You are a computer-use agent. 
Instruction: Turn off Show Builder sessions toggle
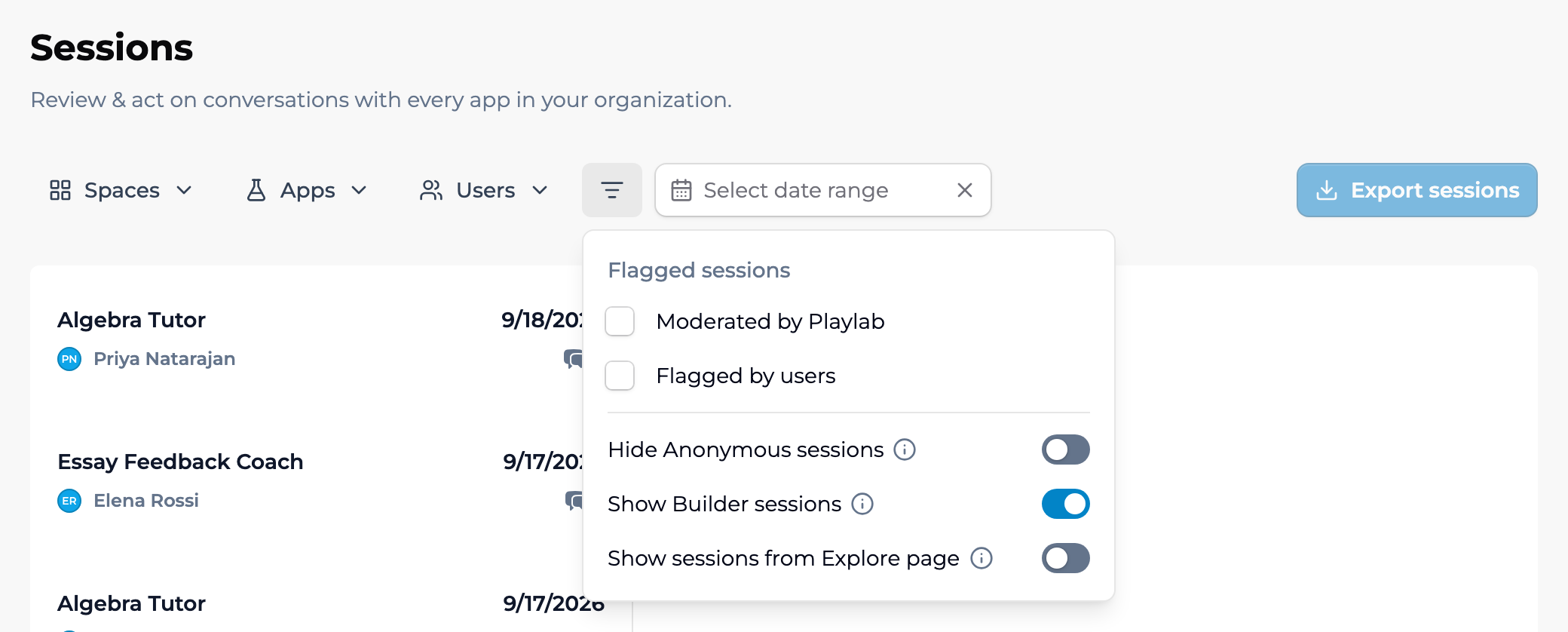click(1065, 504)
